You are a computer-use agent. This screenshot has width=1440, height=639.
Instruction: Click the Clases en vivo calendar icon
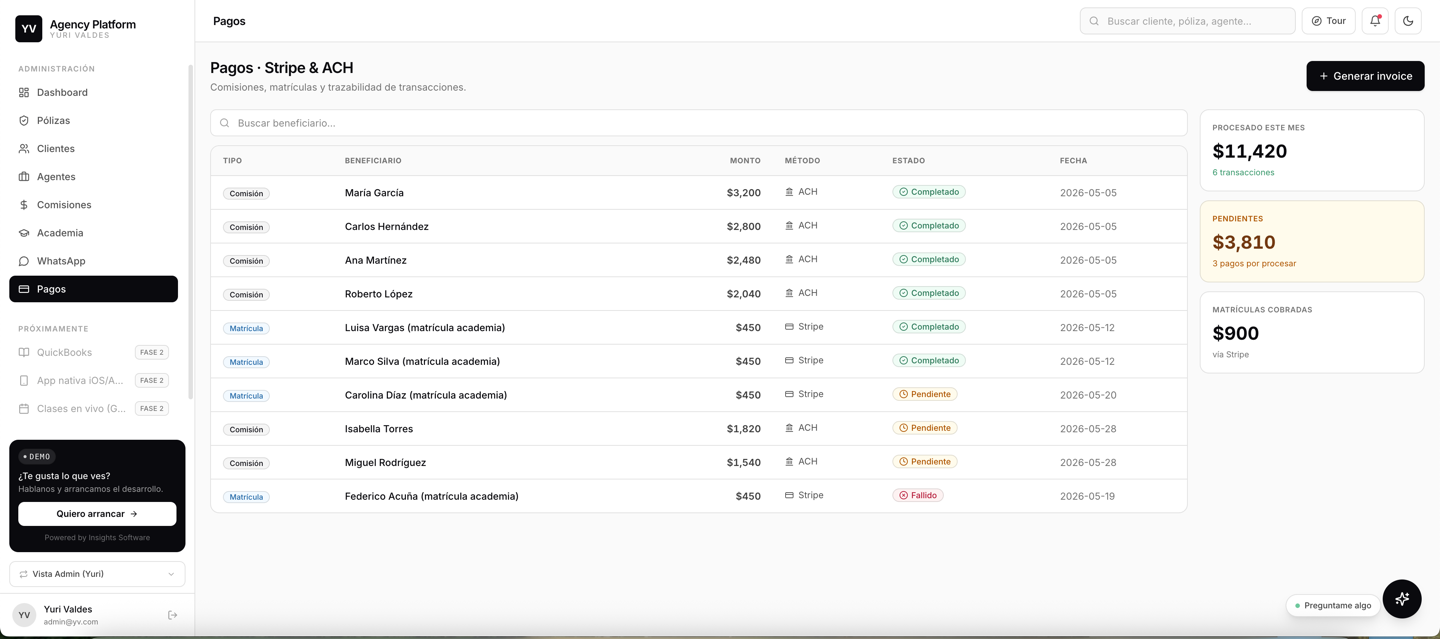pos(24,408)
